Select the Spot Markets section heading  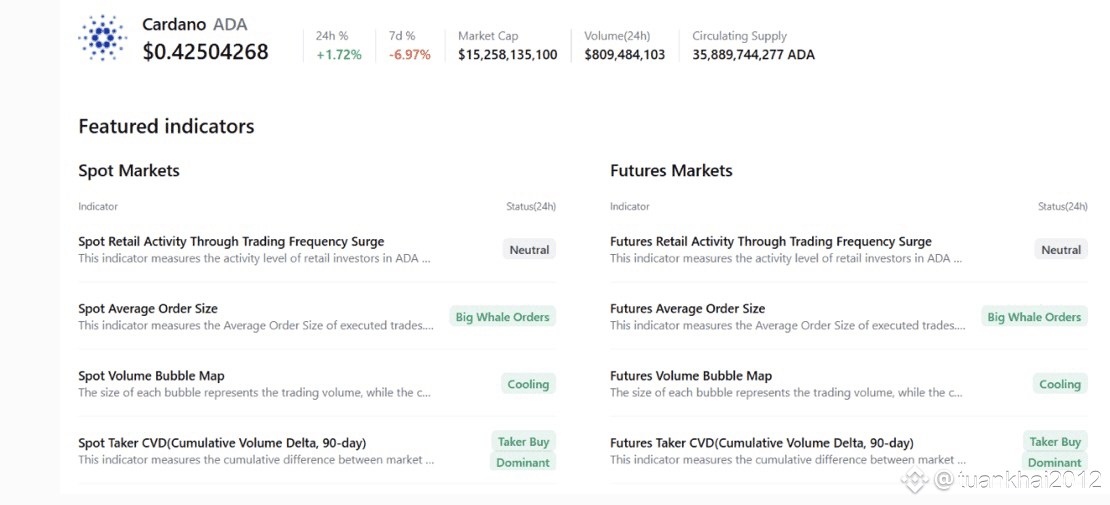(129, 171)
